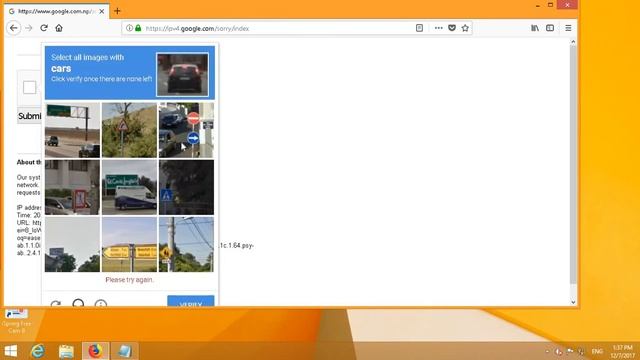640x360 pixels.
Task: Close the Google tab
Action: pyautogui.click(x=102, y=11)
